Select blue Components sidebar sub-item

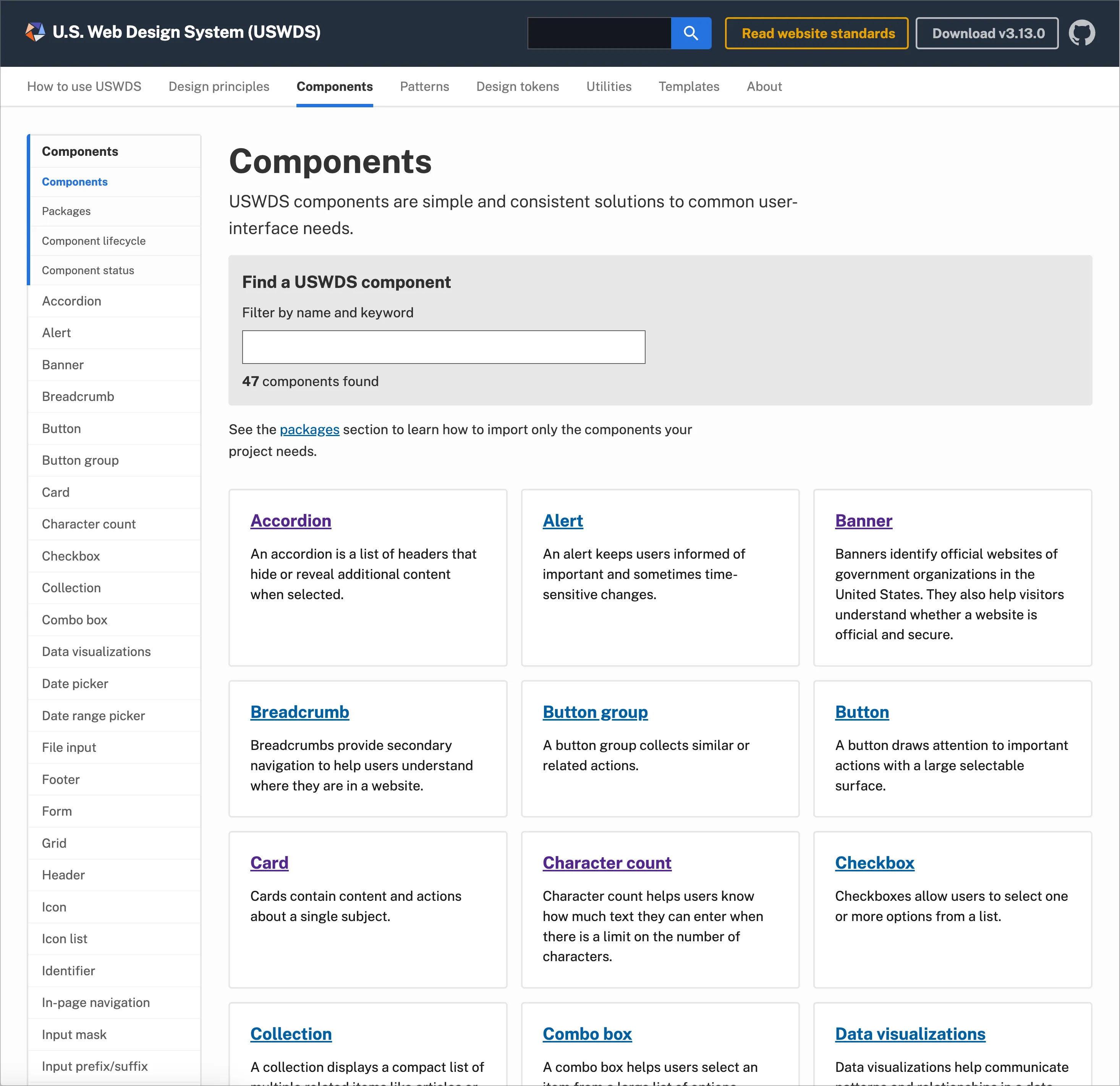tap(115, 182)
